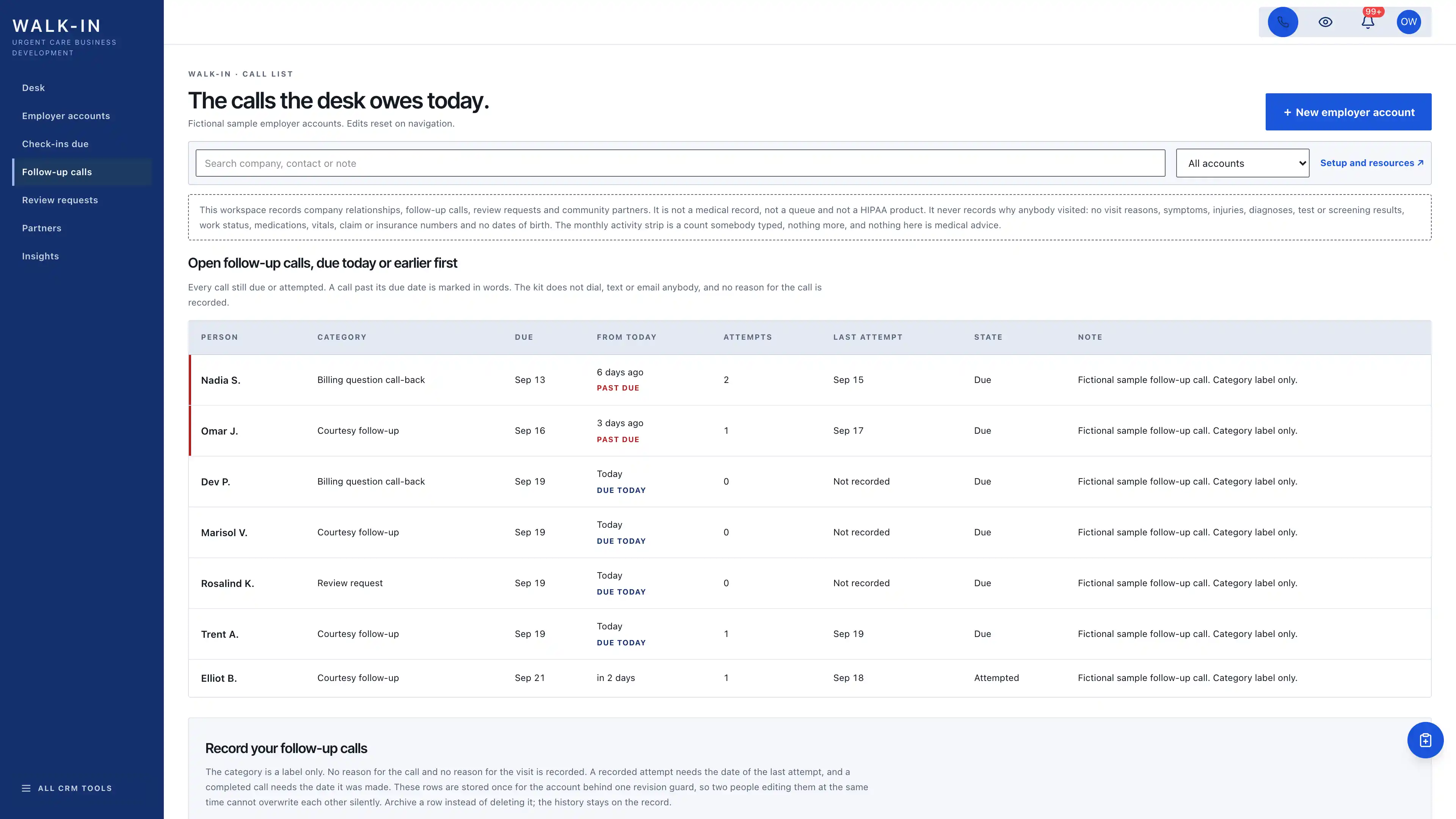This screenshot has width=1456, height=819.
Task: Click 'in 2 days' in Elliot B. row
Action: [615, 678]
